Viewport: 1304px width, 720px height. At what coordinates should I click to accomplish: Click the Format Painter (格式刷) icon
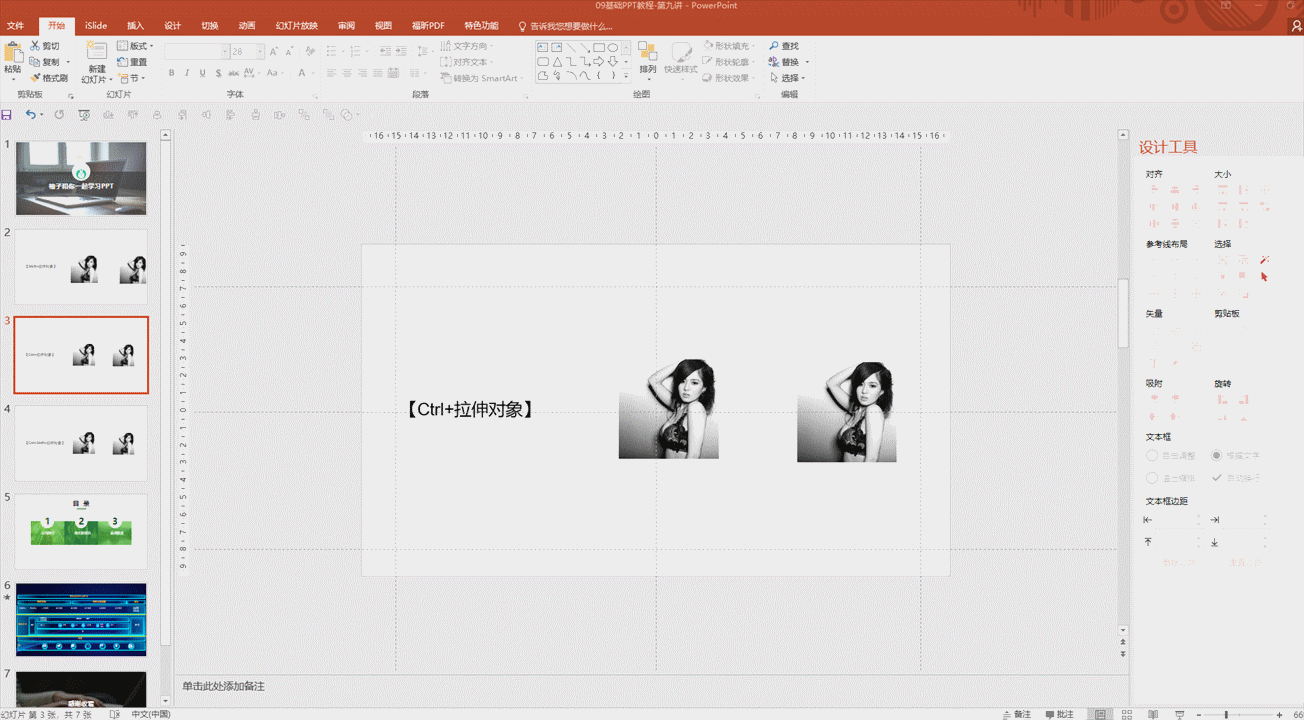[36, 78]
